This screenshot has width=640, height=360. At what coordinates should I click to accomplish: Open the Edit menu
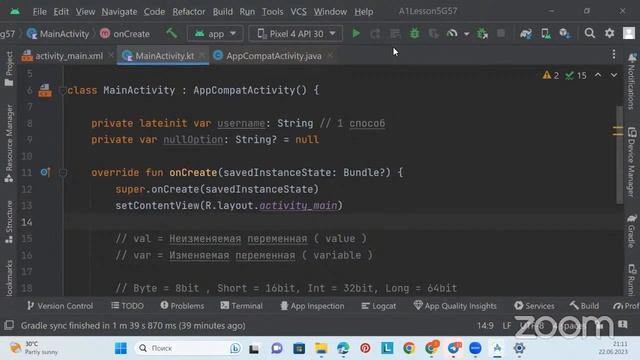[x=61, y=11]
